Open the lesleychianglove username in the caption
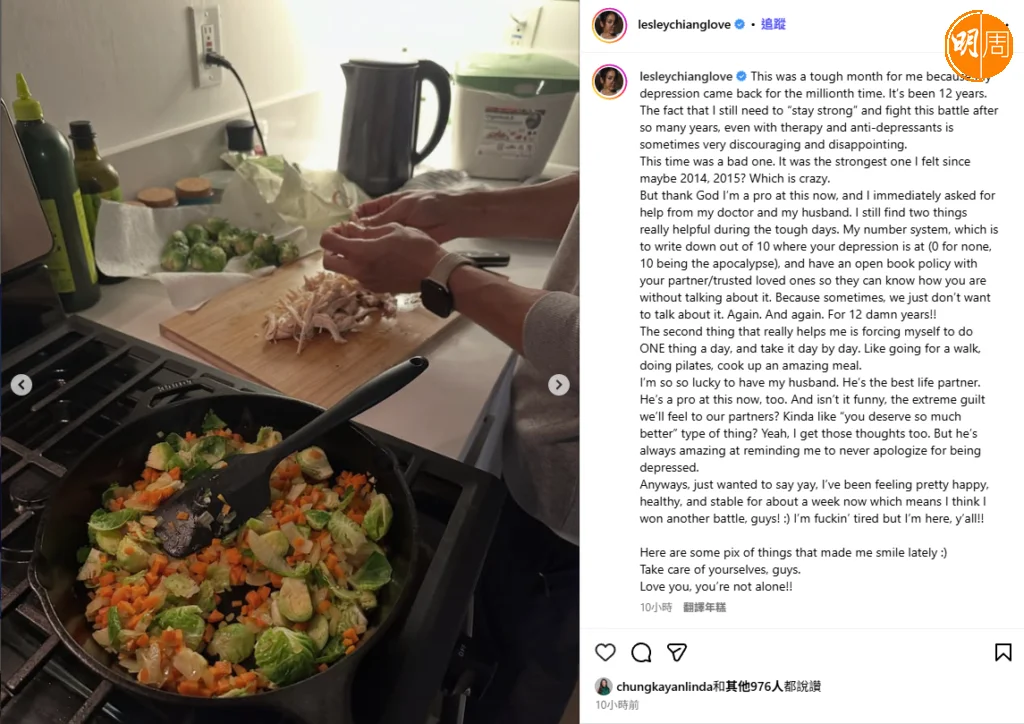Viewport: 1024px width, 724px height. [686, 76]
